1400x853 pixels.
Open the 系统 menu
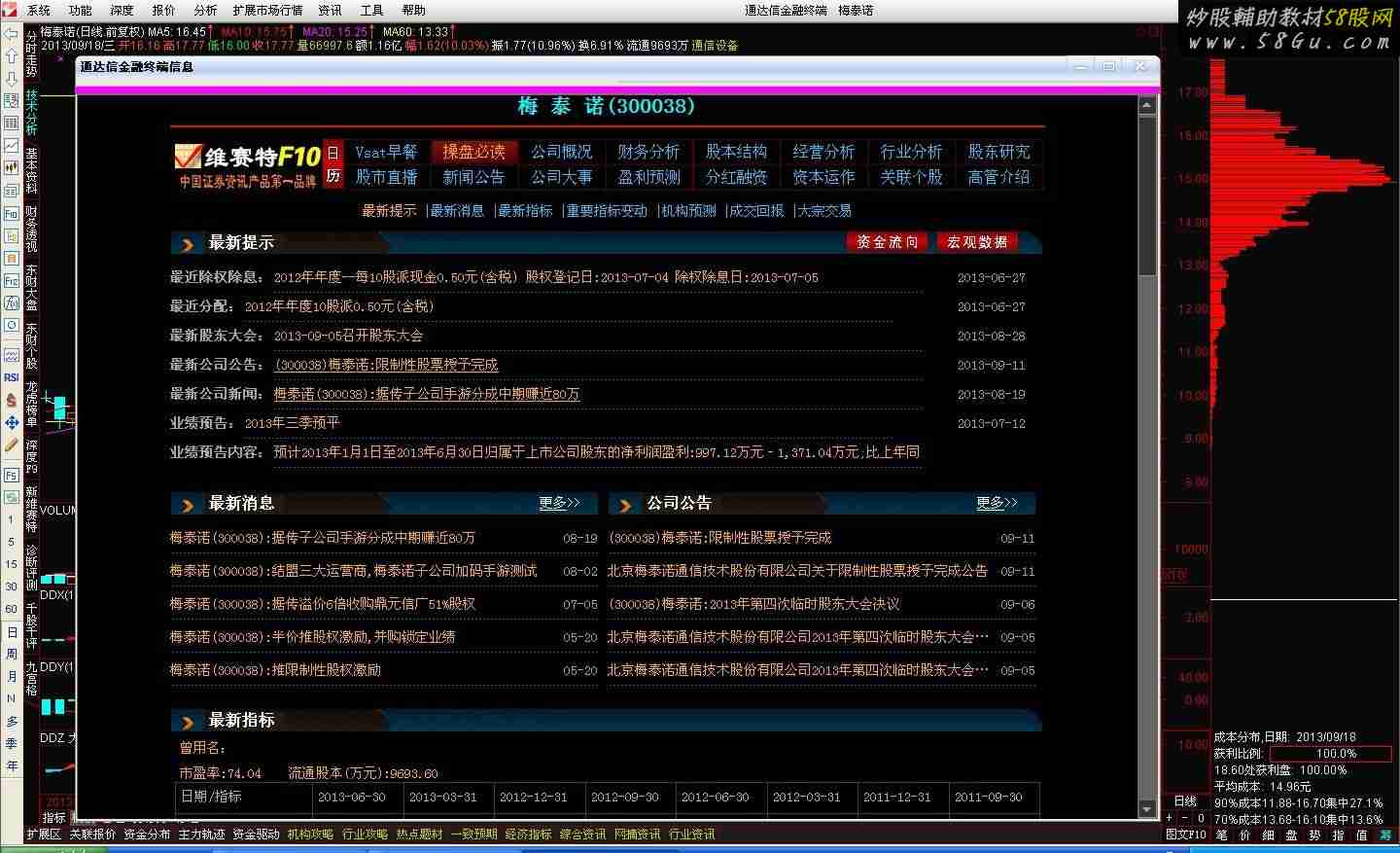(39, 10)
